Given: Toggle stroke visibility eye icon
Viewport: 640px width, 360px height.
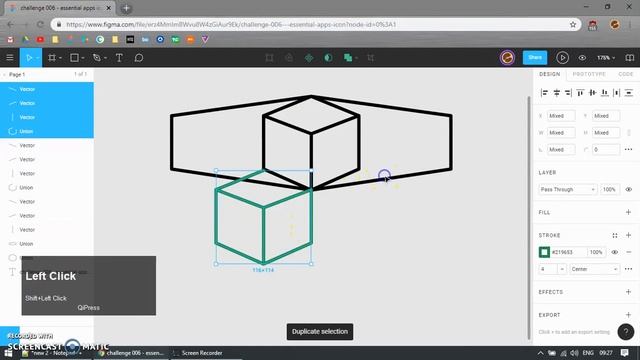Looking at the screenshot, I should 615,252.
